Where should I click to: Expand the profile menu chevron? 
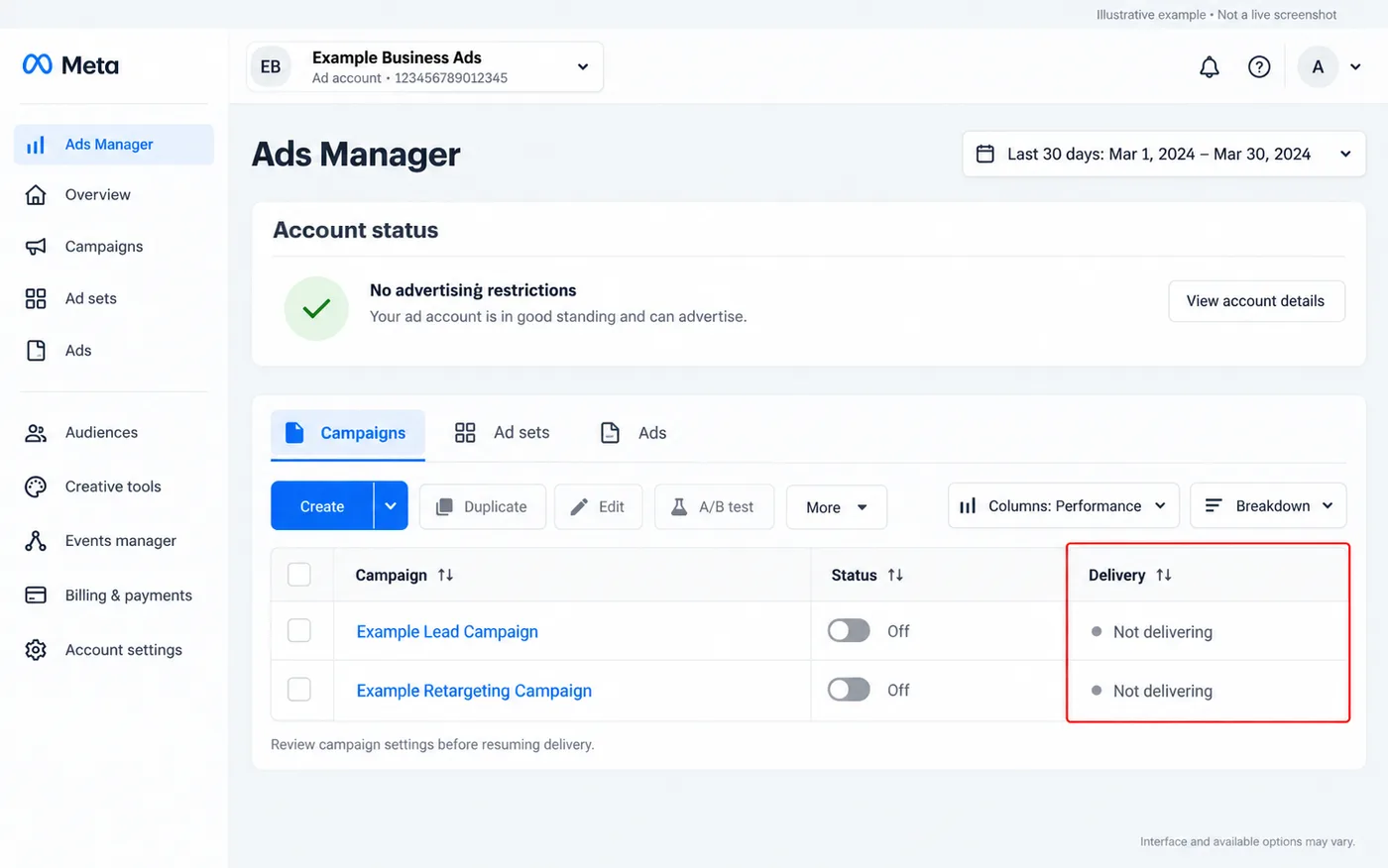tap(1355, 67)
